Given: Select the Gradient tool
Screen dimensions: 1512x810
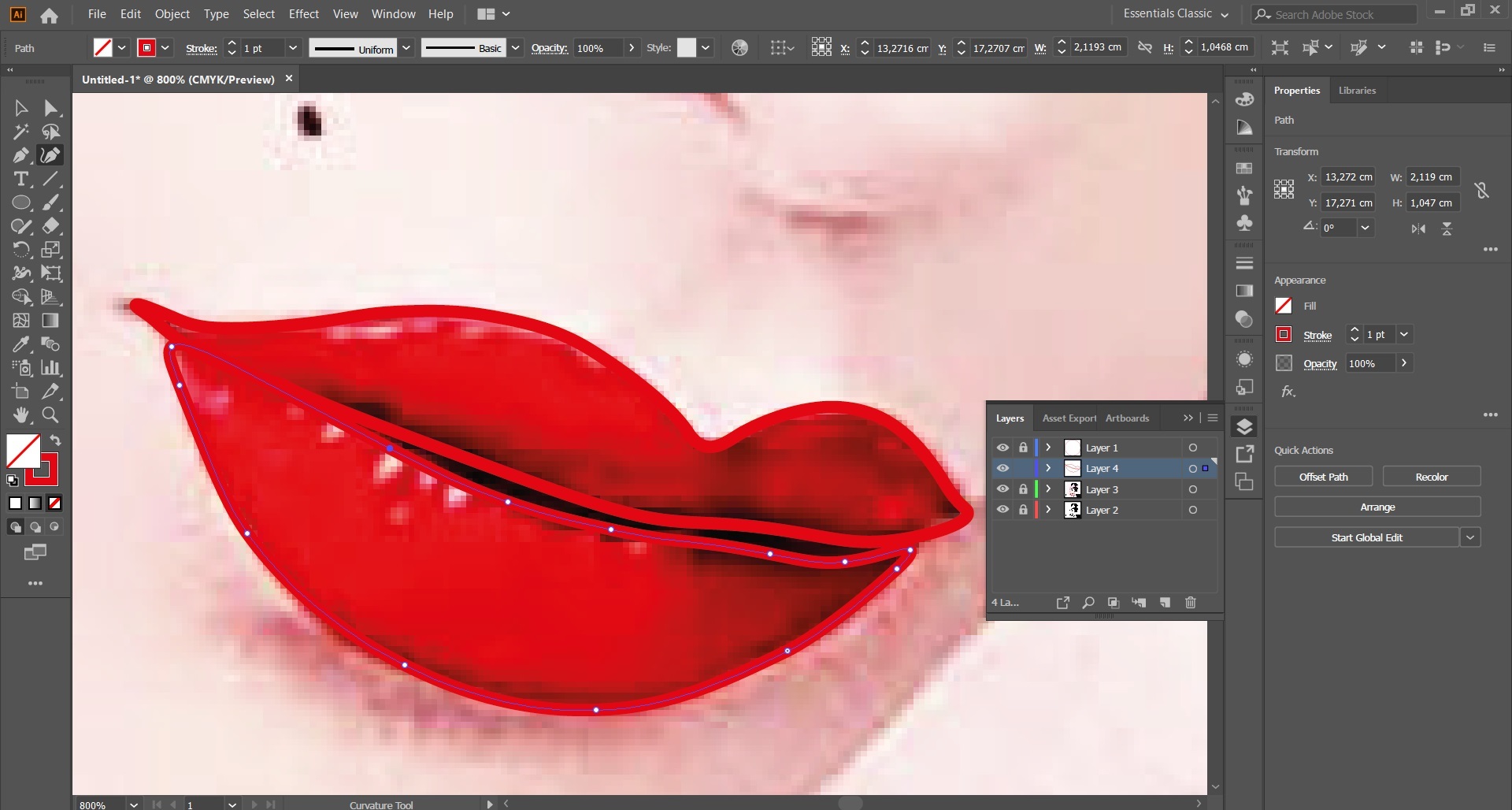Looking at the screenshot, I should click(51, 321).
